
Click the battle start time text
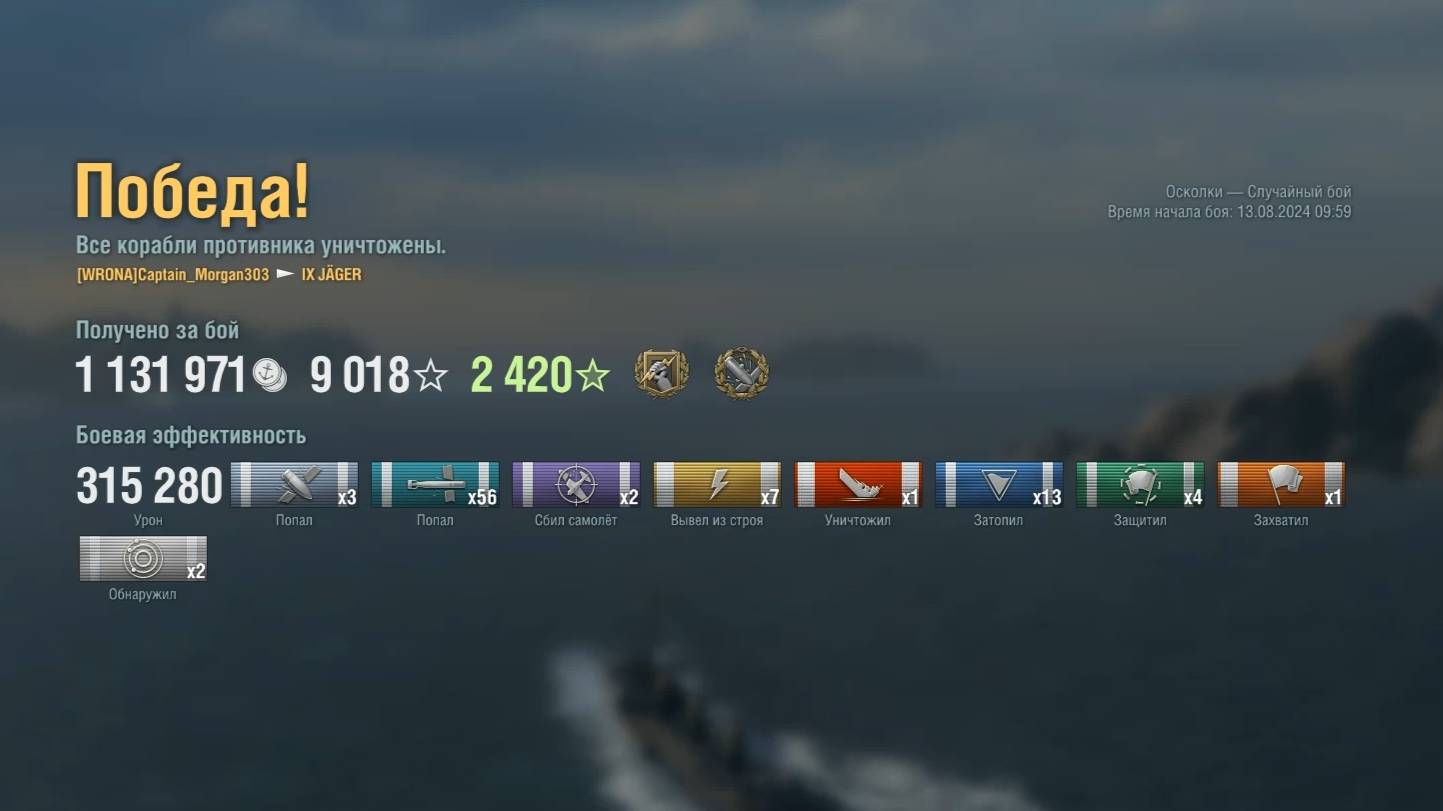point(1229,212)
